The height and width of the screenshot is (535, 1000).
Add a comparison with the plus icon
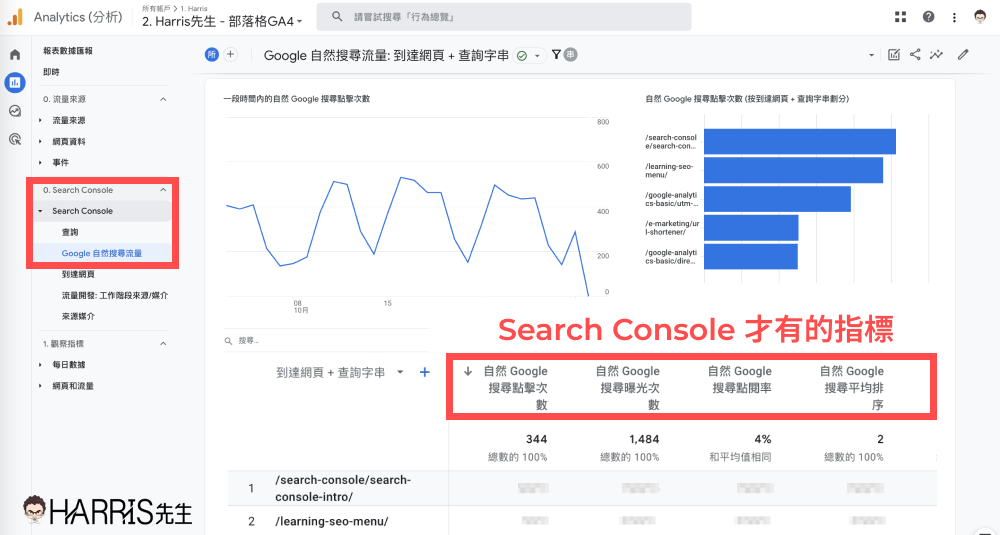pos(230,55)
